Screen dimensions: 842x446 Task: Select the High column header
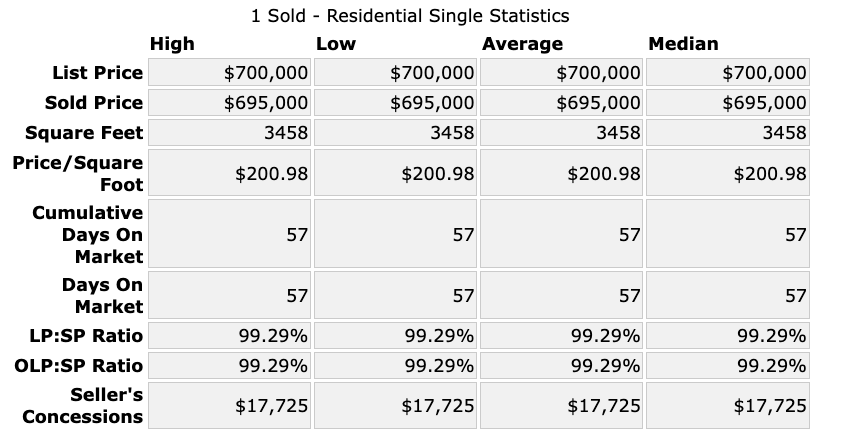[x=172, y=44]
